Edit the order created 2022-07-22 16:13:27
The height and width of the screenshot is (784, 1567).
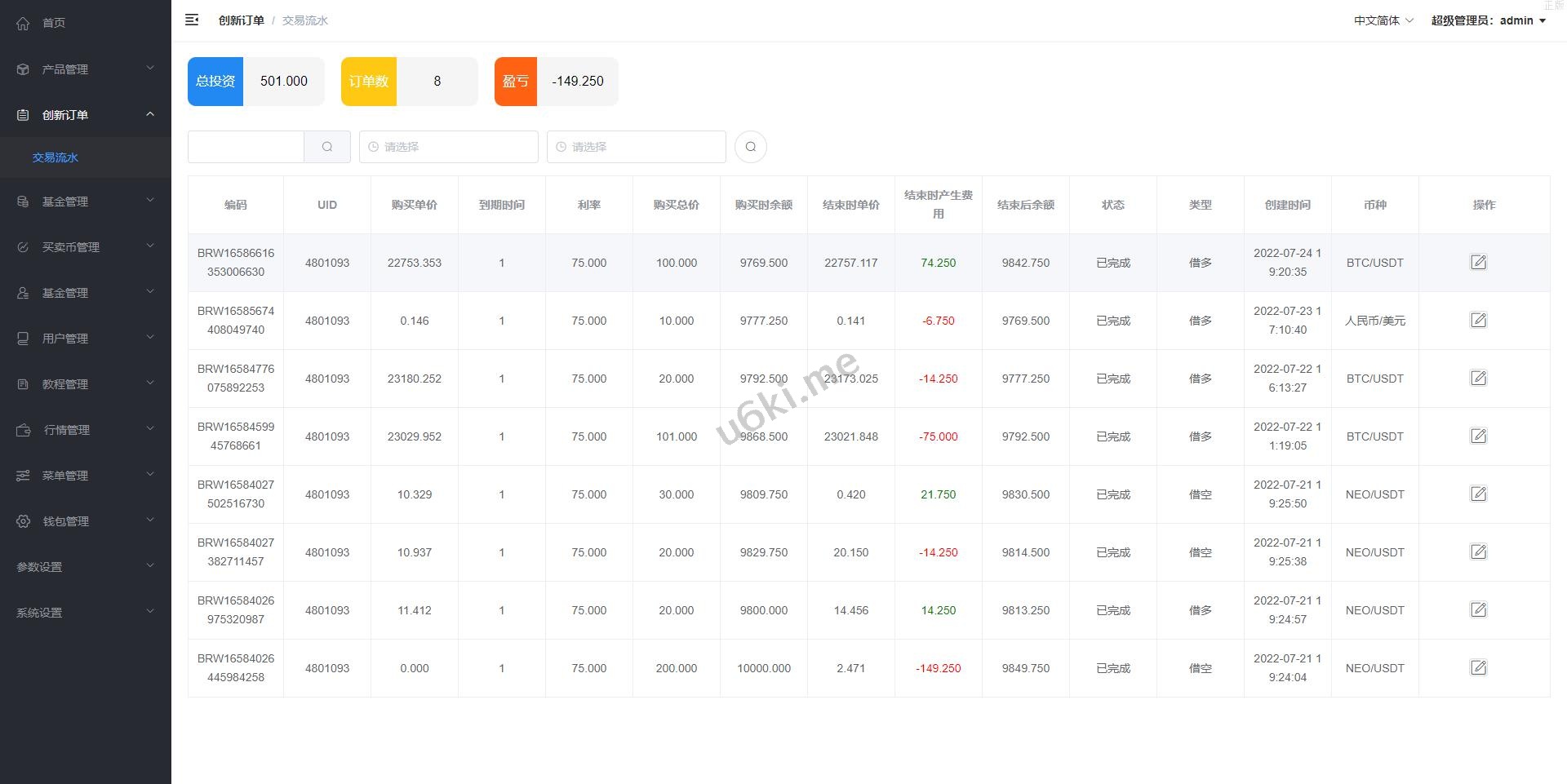tap(1478, 379)
